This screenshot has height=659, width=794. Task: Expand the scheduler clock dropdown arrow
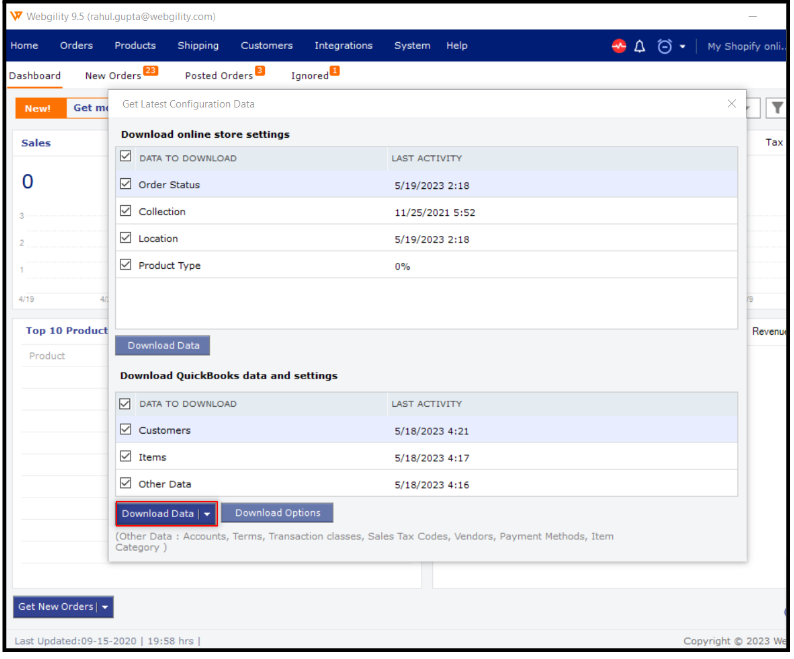pyautogui.click(x=684, y=47)
